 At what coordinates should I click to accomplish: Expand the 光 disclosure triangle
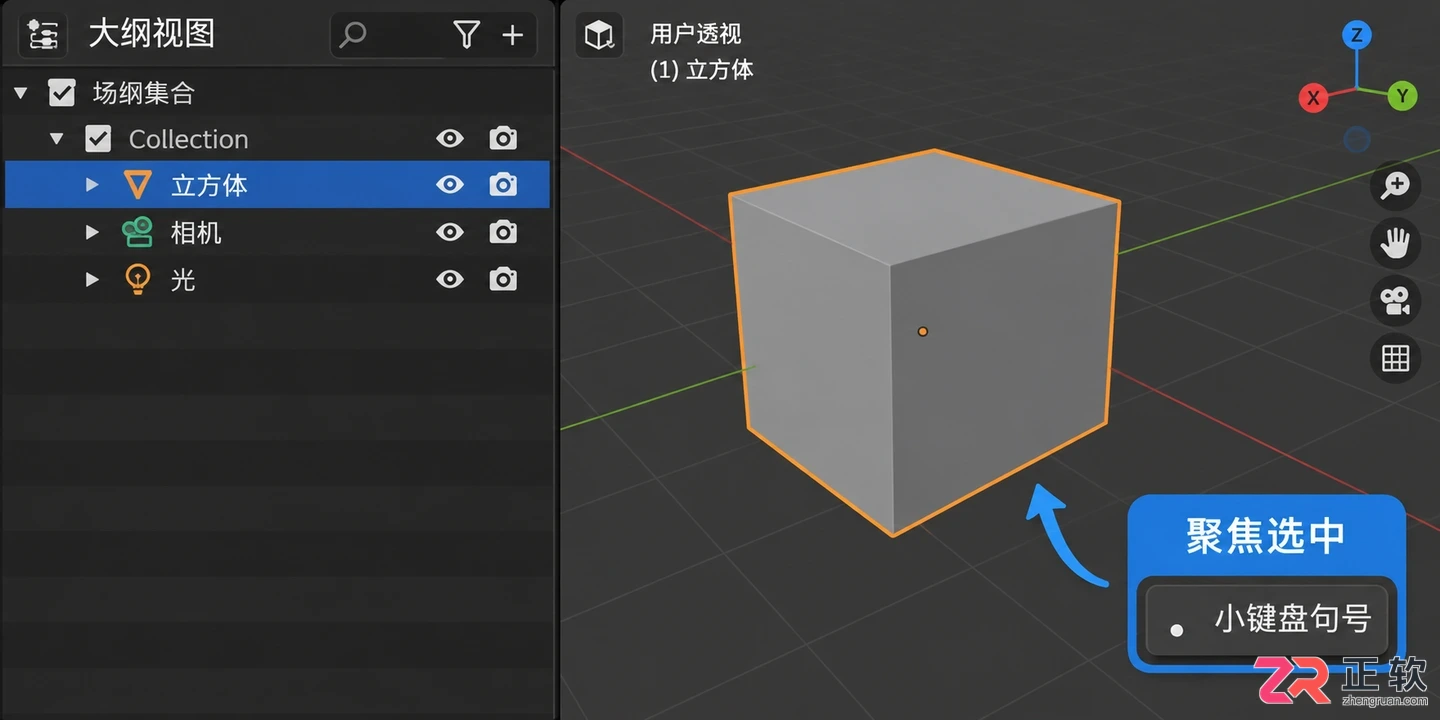coord(92,279)
